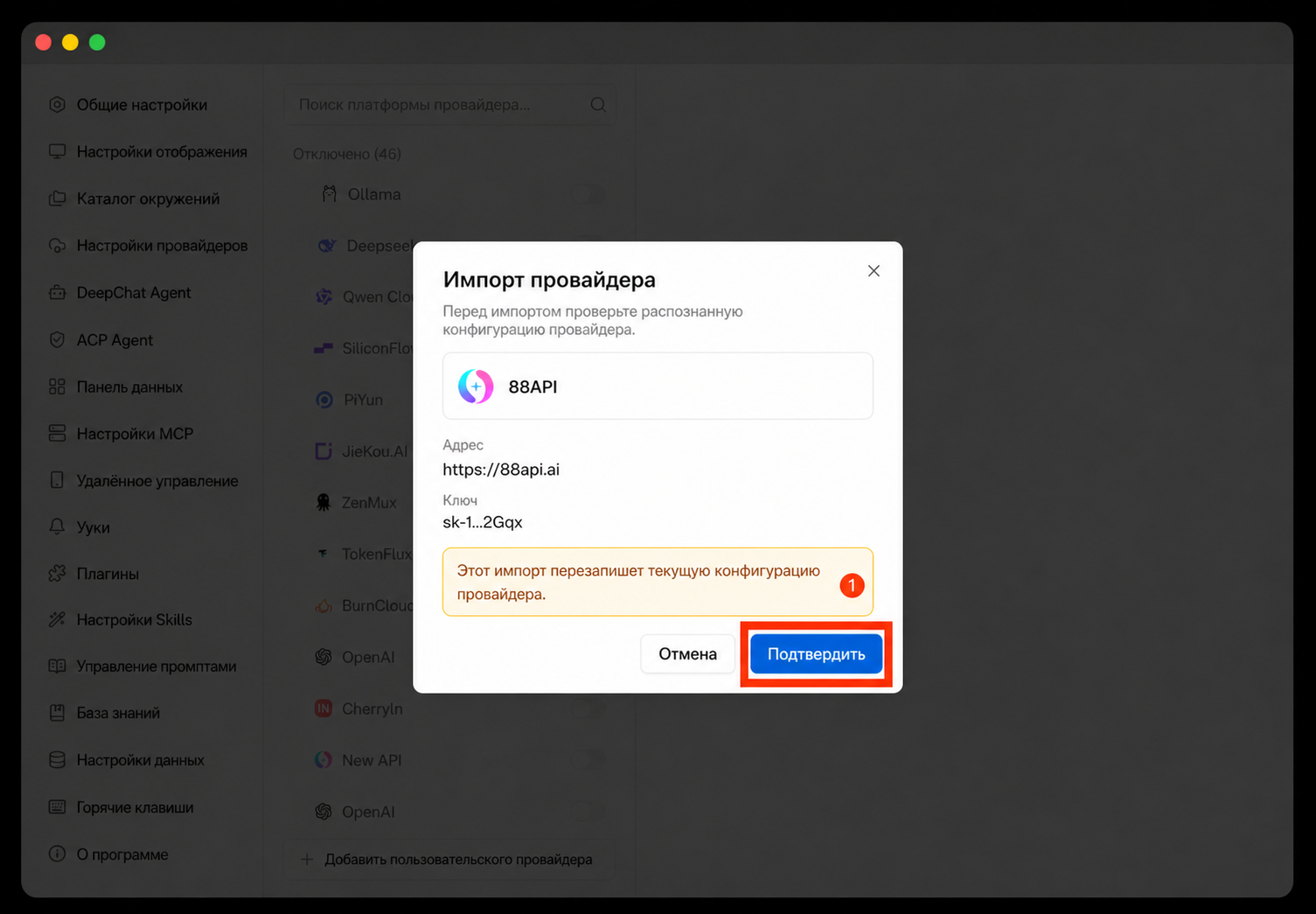Click the monitor icon for Настройки отображения
Viewport: 1316px width, 914px height.
[57, 151]
